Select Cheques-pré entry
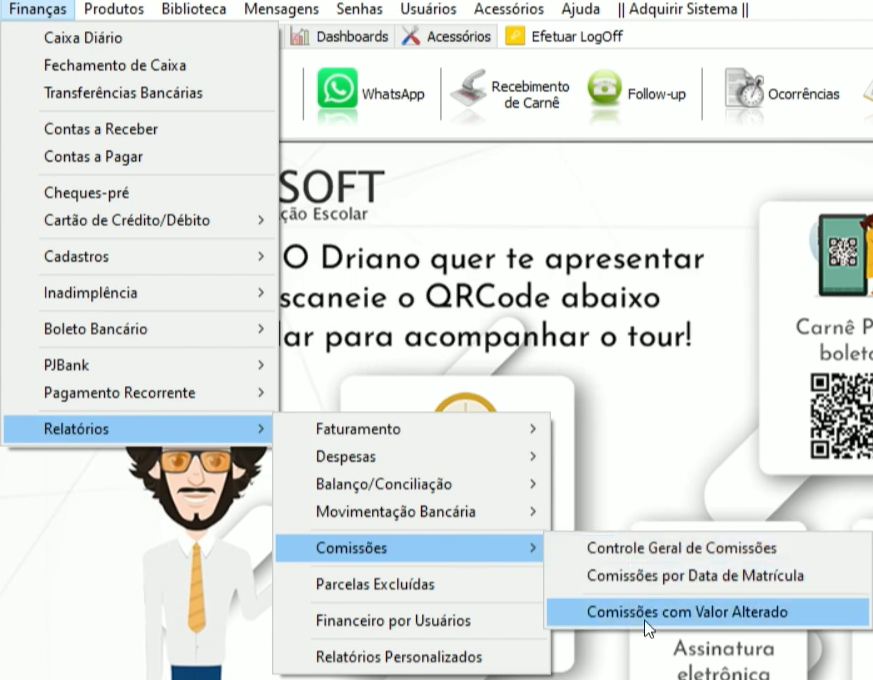Viewport: 873px width, 680px height. pyautogui.click(x=139, y=193)
